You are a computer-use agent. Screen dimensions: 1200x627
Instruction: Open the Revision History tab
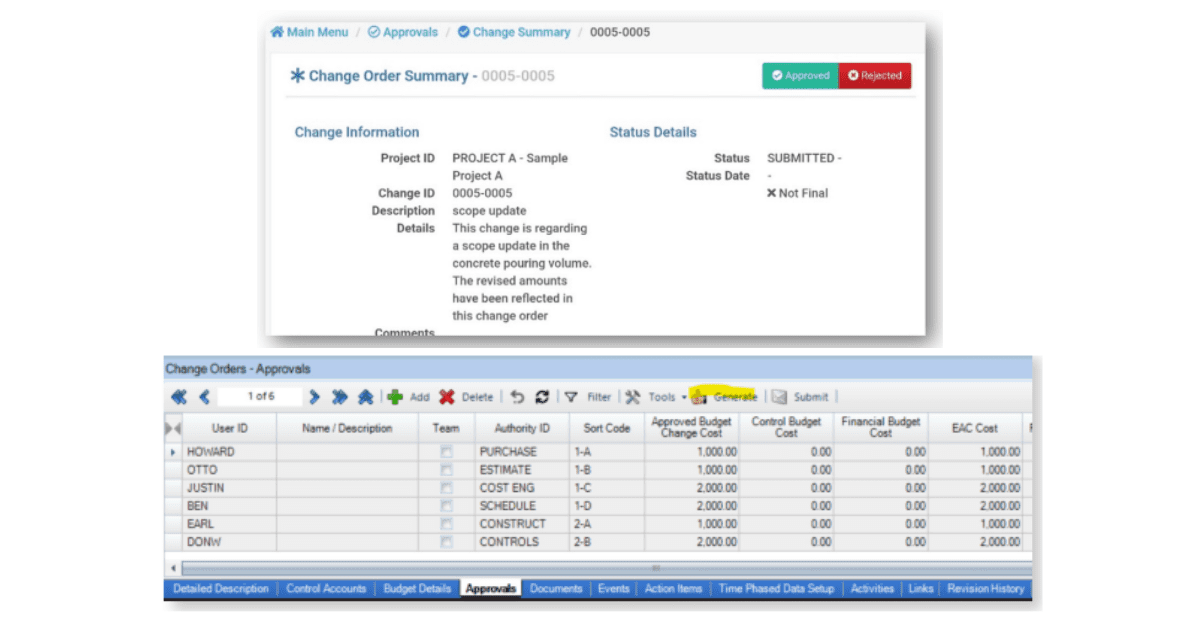986,589
